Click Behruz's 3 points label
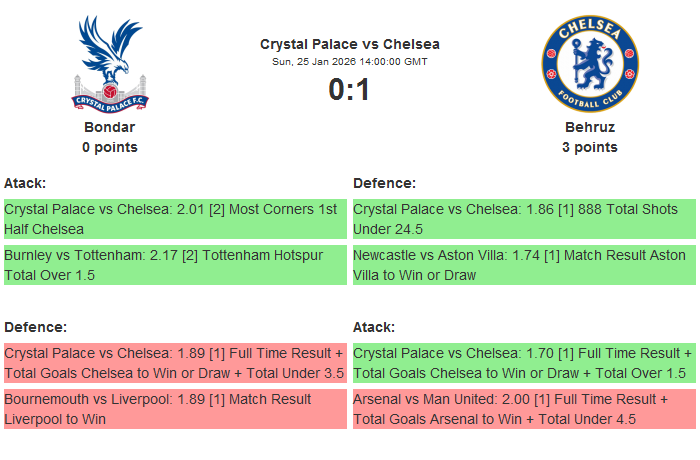 (x=589, y=147)
